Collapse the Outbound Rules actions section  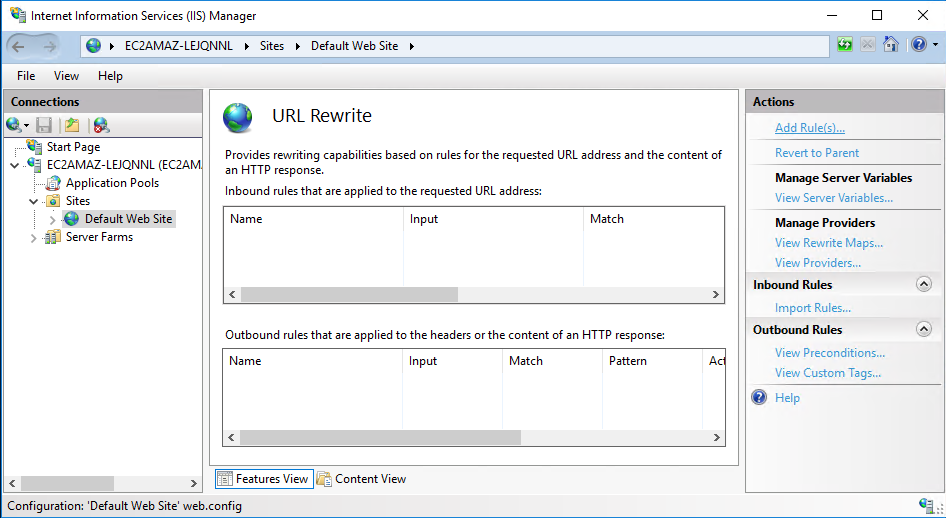[923, 330]
